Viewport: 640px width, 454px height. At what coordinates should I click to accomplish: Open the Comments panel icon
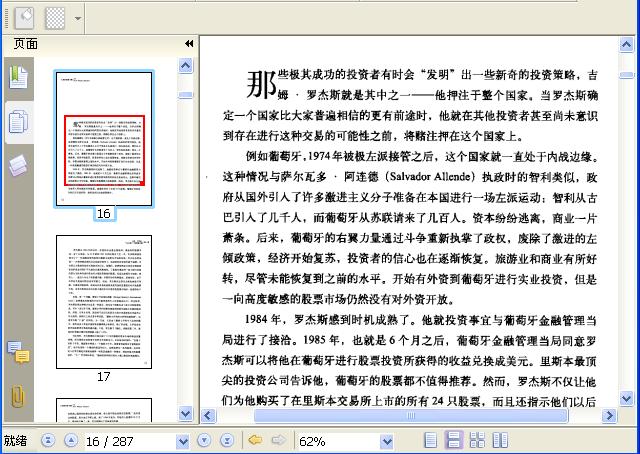[x=17, y=352]
